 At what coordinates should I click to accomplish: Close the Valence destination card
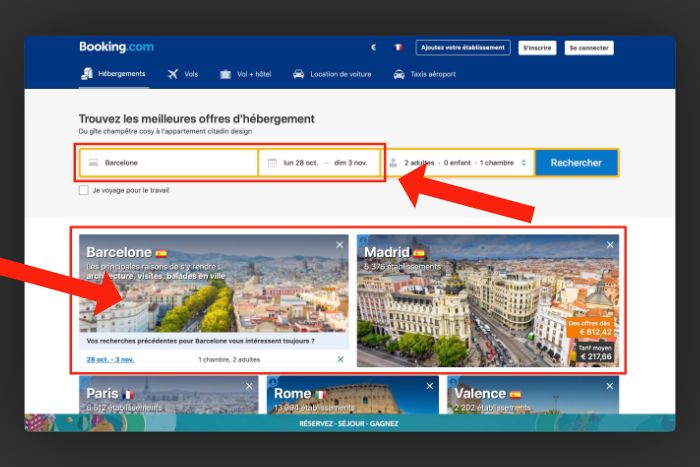[x=609, y=386]
